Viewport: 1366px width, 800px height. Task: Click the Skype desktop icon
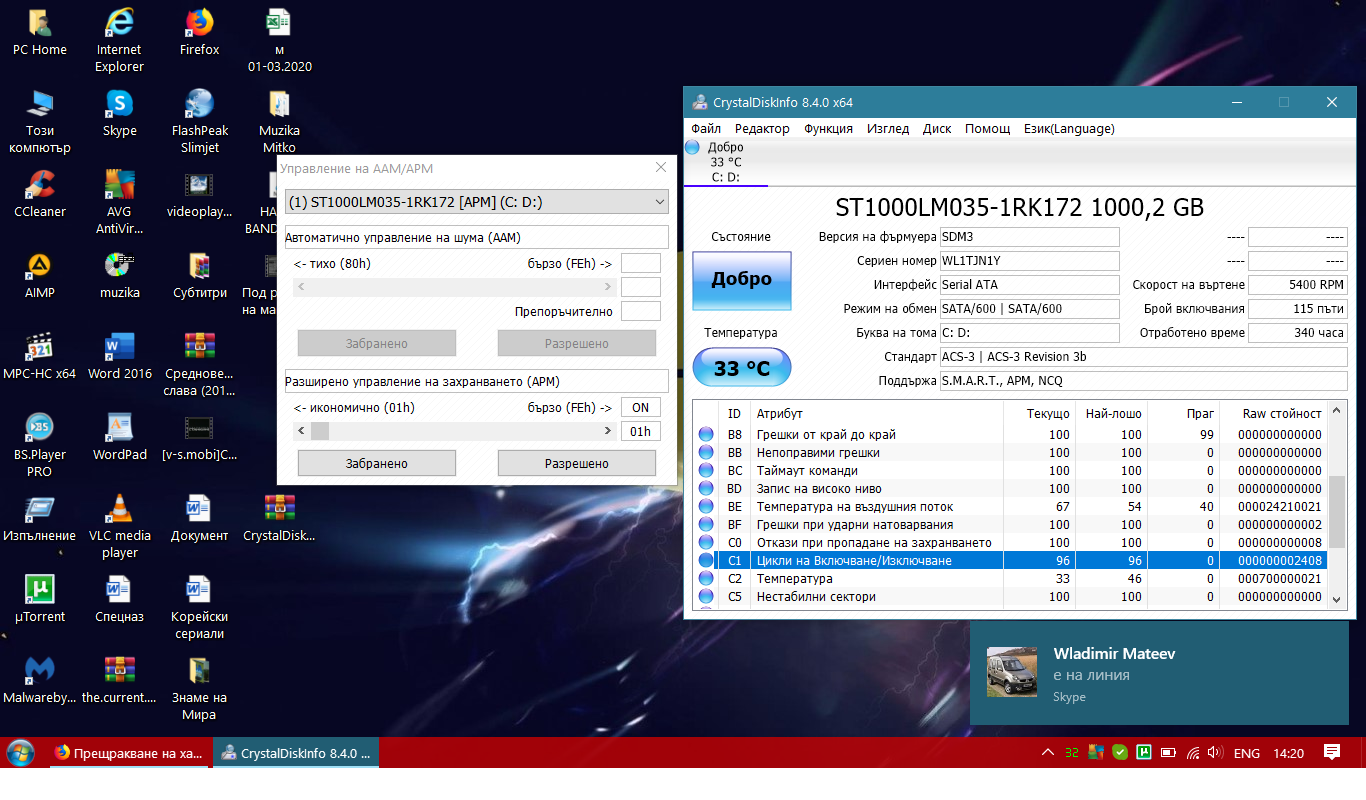[x=120, y=105]
